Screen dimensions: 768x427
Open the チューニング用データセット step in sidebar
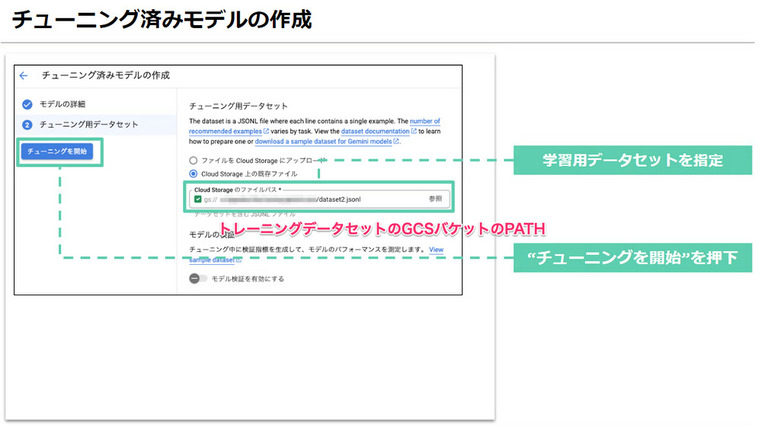96,125
